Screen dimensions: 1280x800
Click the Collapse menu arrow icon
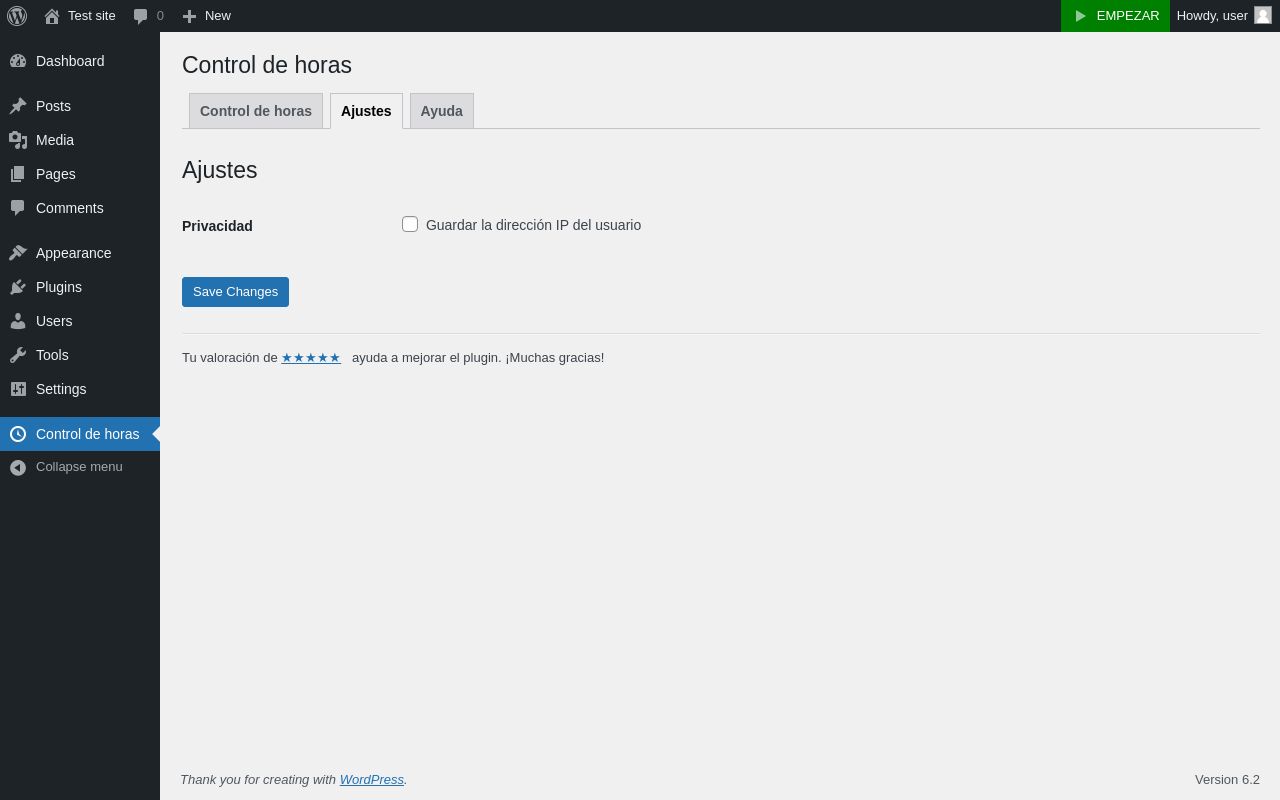(x=18, y=467)
